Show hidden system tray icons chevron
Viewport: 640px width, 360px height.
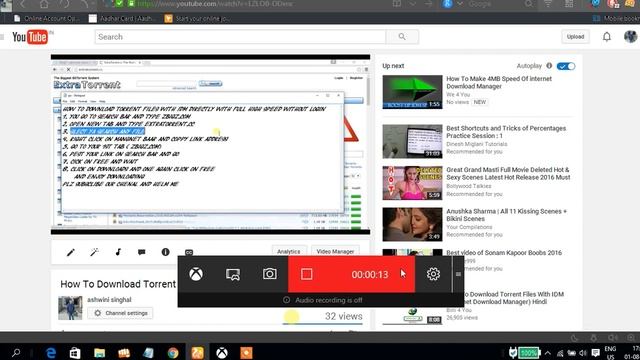[548, 353]
